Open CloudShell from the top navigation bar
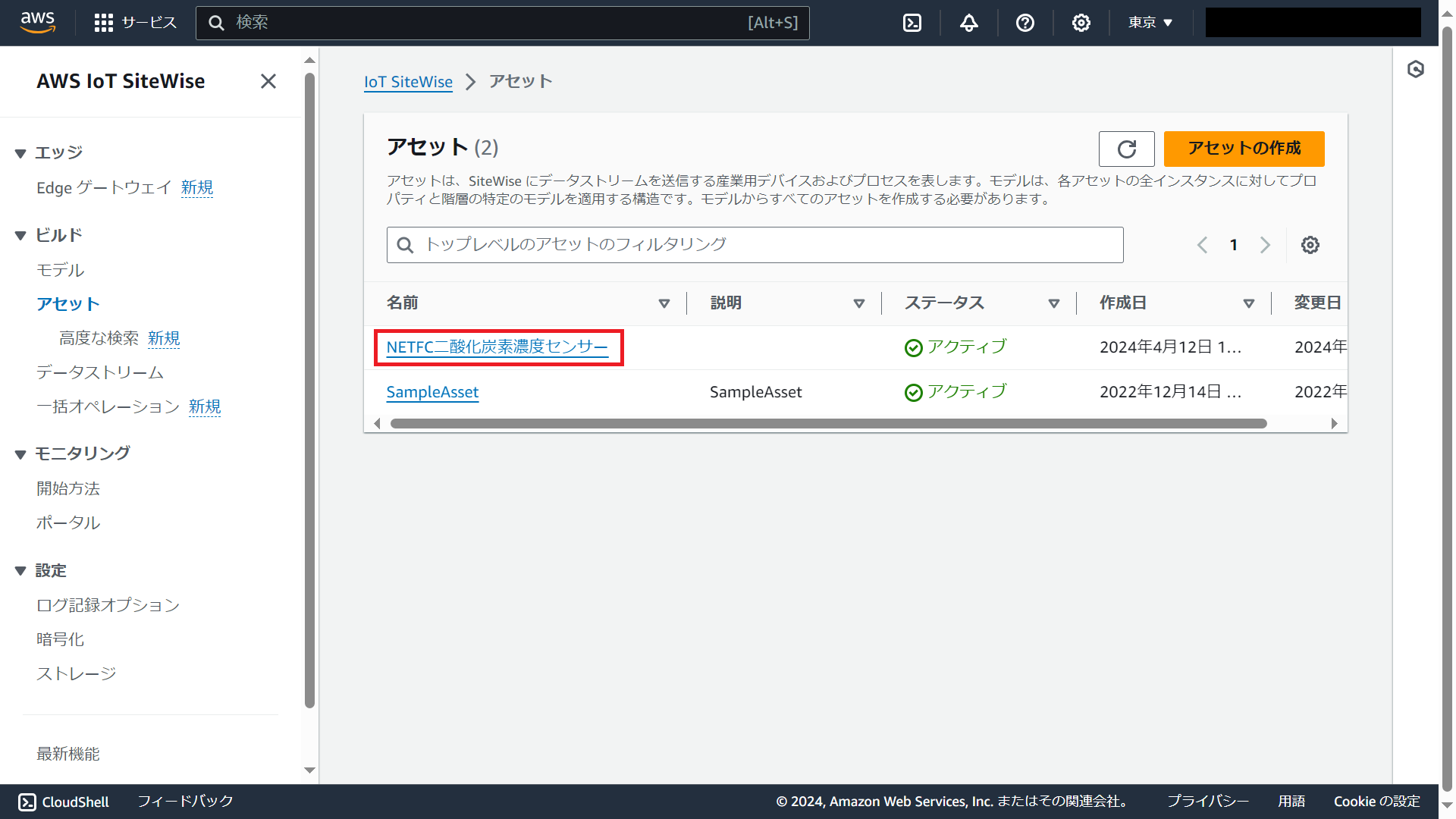 (912, 23)
